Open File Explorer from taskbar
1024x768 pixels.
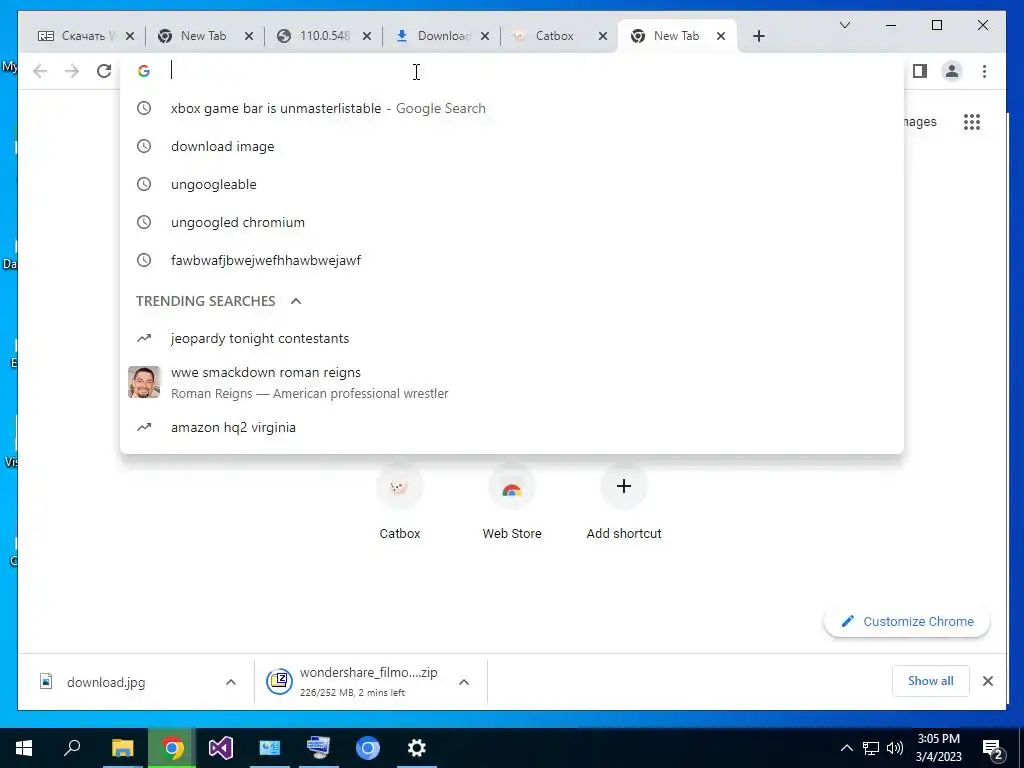[x=122, y=748]
